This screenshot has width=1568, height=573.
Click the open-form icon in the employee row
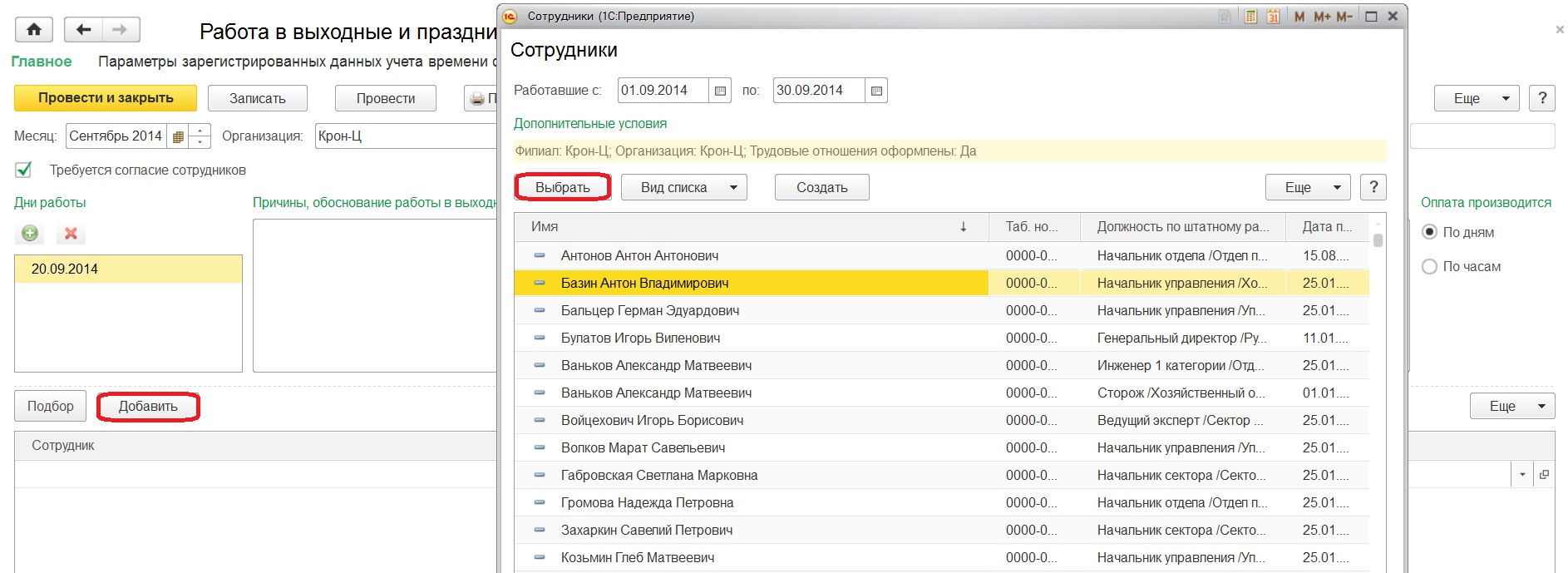point(1544,475)
